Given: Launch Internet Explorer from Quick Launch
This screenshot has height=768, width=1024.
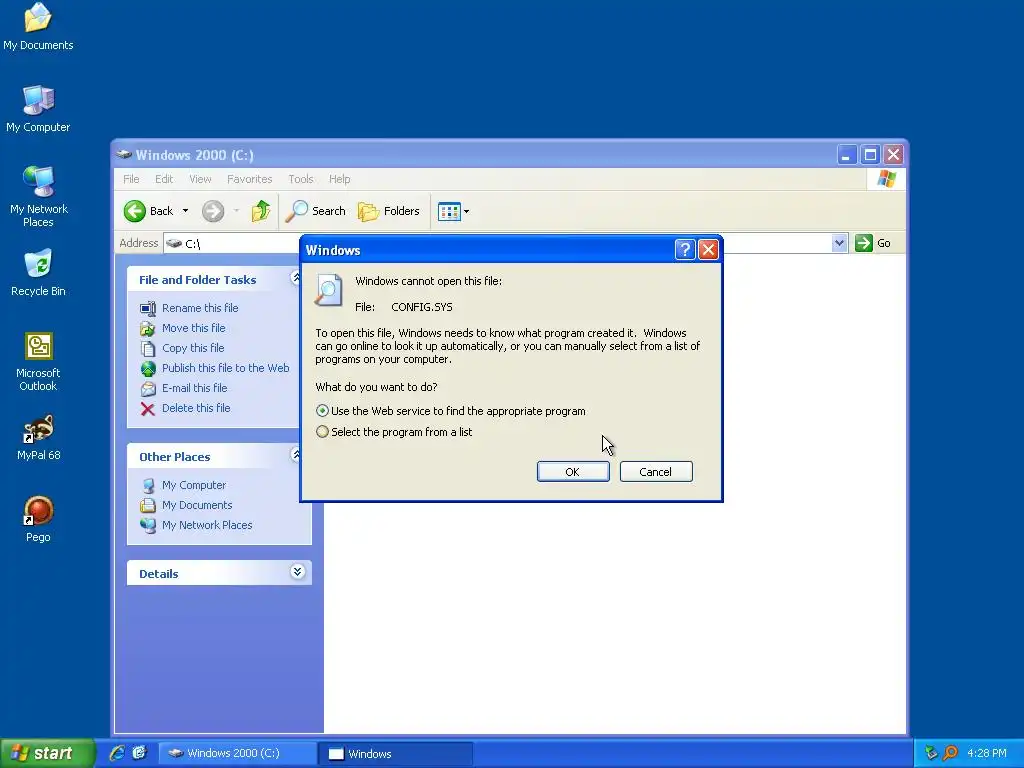Looking at the screenshot, I should tap(117, 753).
